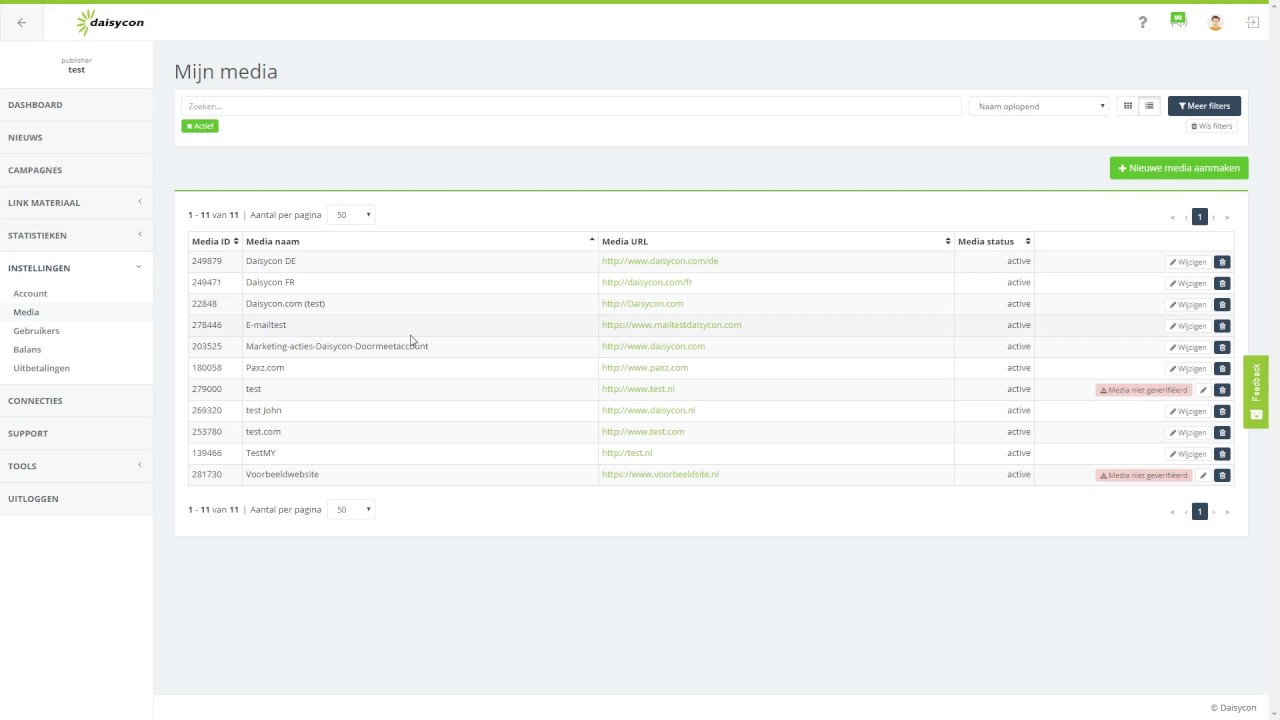Screen dimensions: 1280x720
Task: Open the Daisycon logo homepage
Action: pyautogui.click(x=110, y=21)
